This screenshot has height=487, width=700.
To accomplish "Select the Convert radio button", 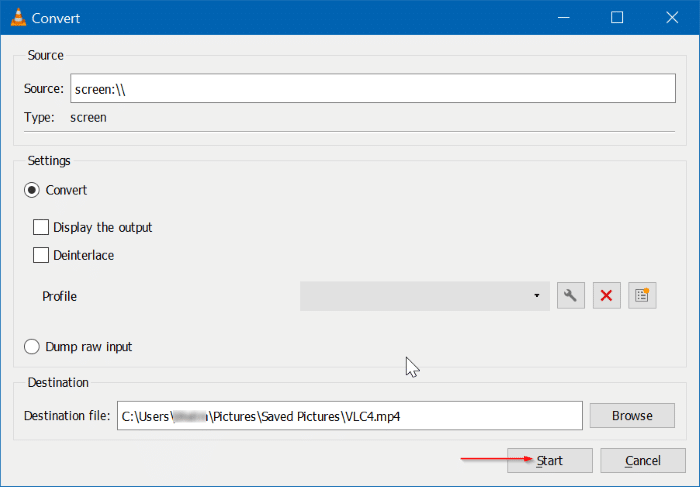I will (32, 190).
